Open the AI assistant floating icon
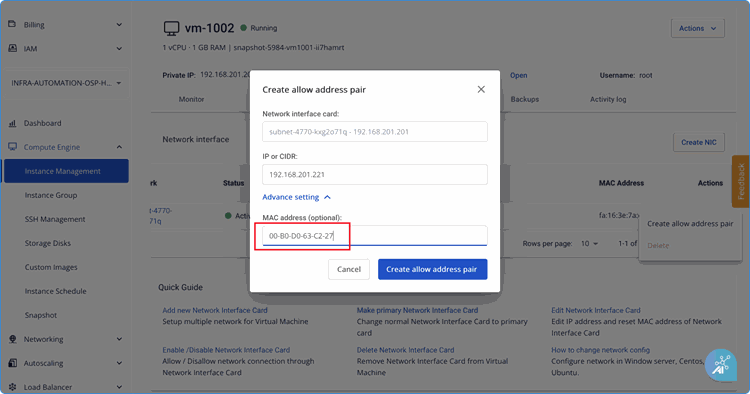Viewport: 750px width, 394px height. [721, 365]
